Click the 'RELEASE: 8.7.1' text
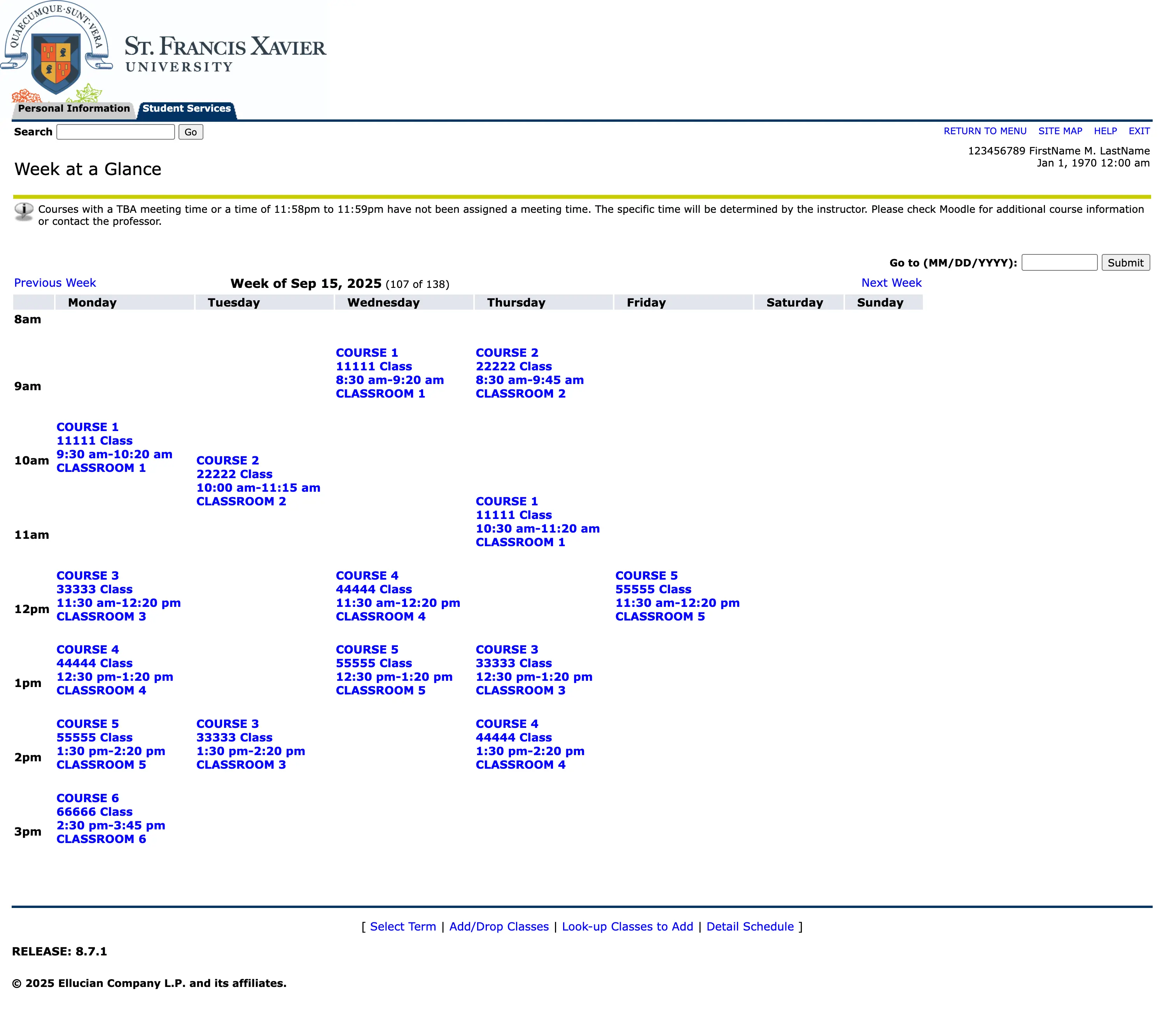 click(59, 952)
